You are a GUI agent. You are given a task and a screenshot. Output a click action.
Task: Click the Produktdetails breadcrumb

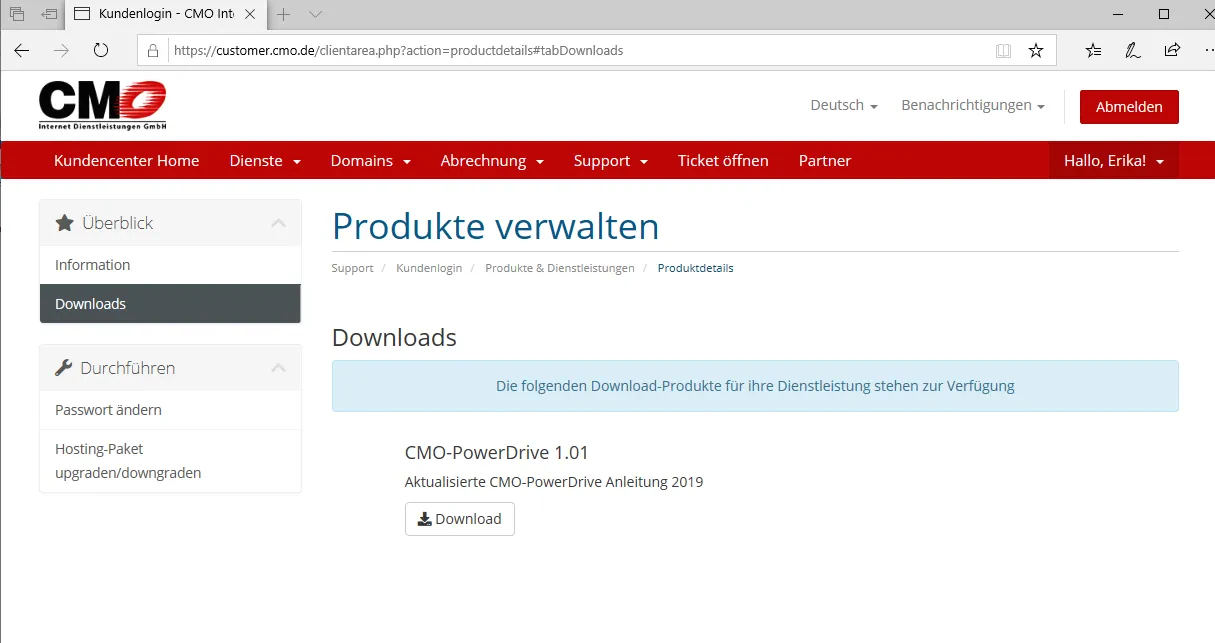tap(696, 268)
